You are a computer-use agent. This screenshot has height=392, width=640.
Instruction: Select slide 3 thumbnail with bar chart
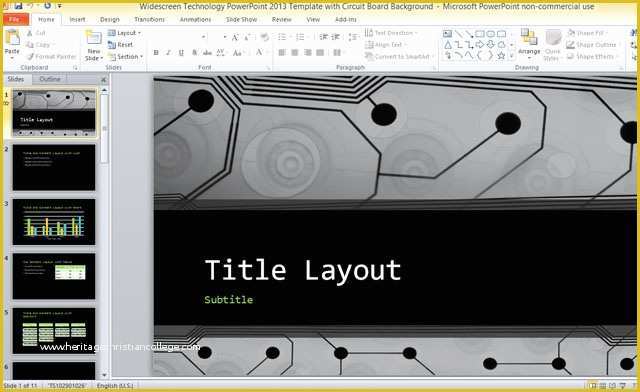click(54, 222)
